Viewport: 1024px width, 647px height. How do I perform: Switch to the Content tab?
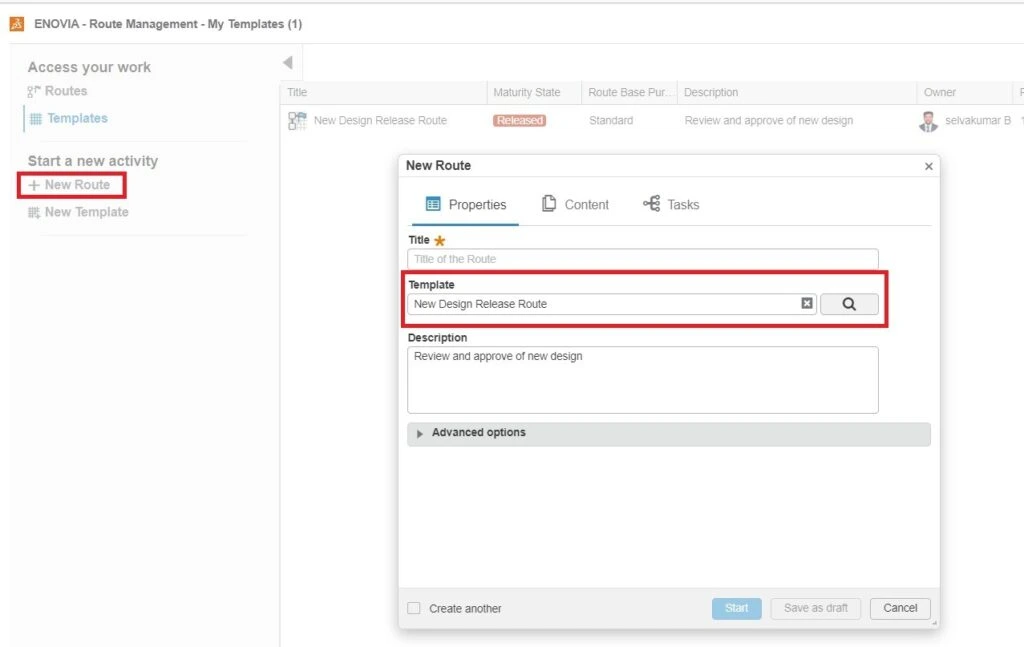click(575, 204)
